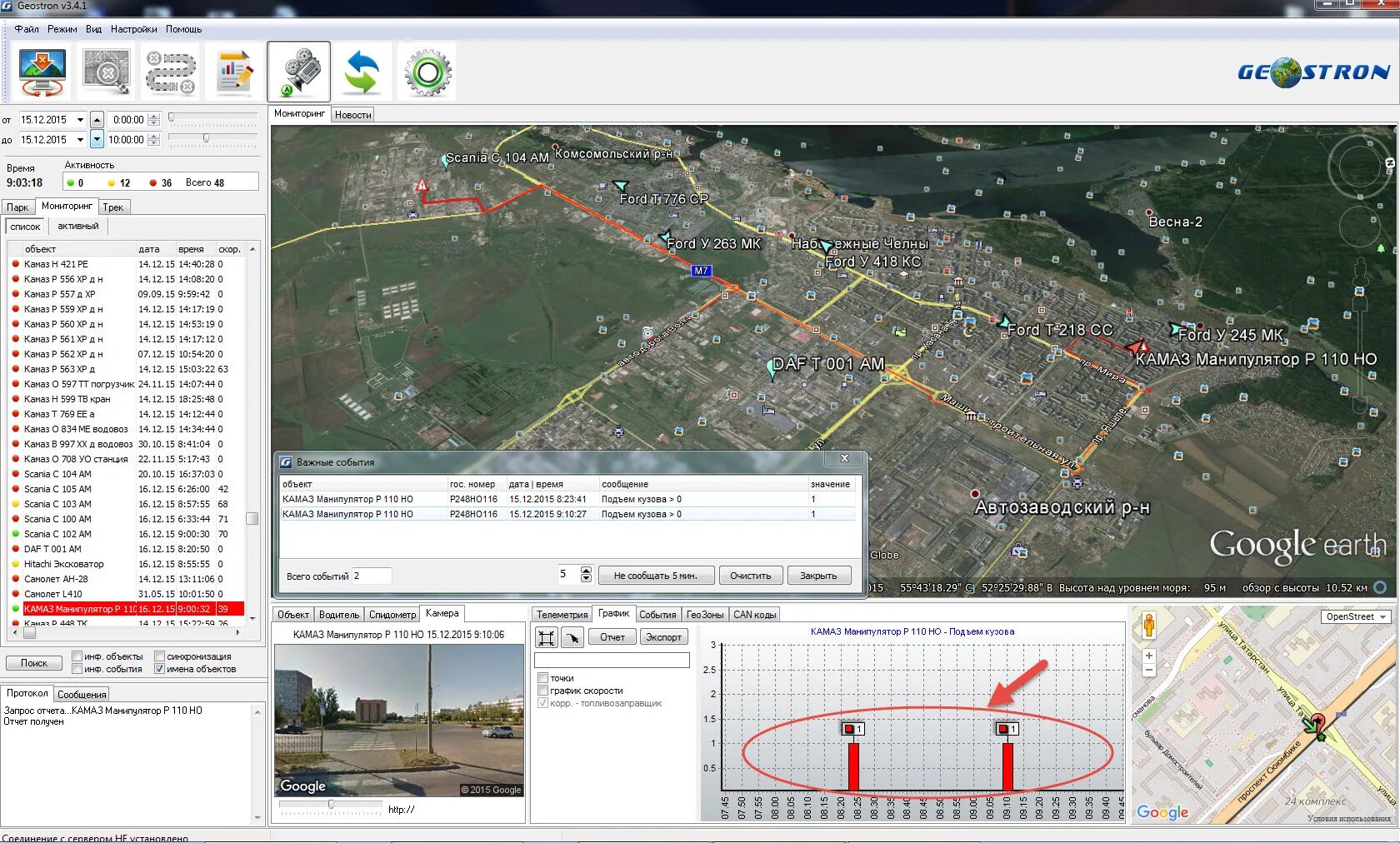Open the Настройки menu
1400x843 pixels.
(x=133, y=29)
